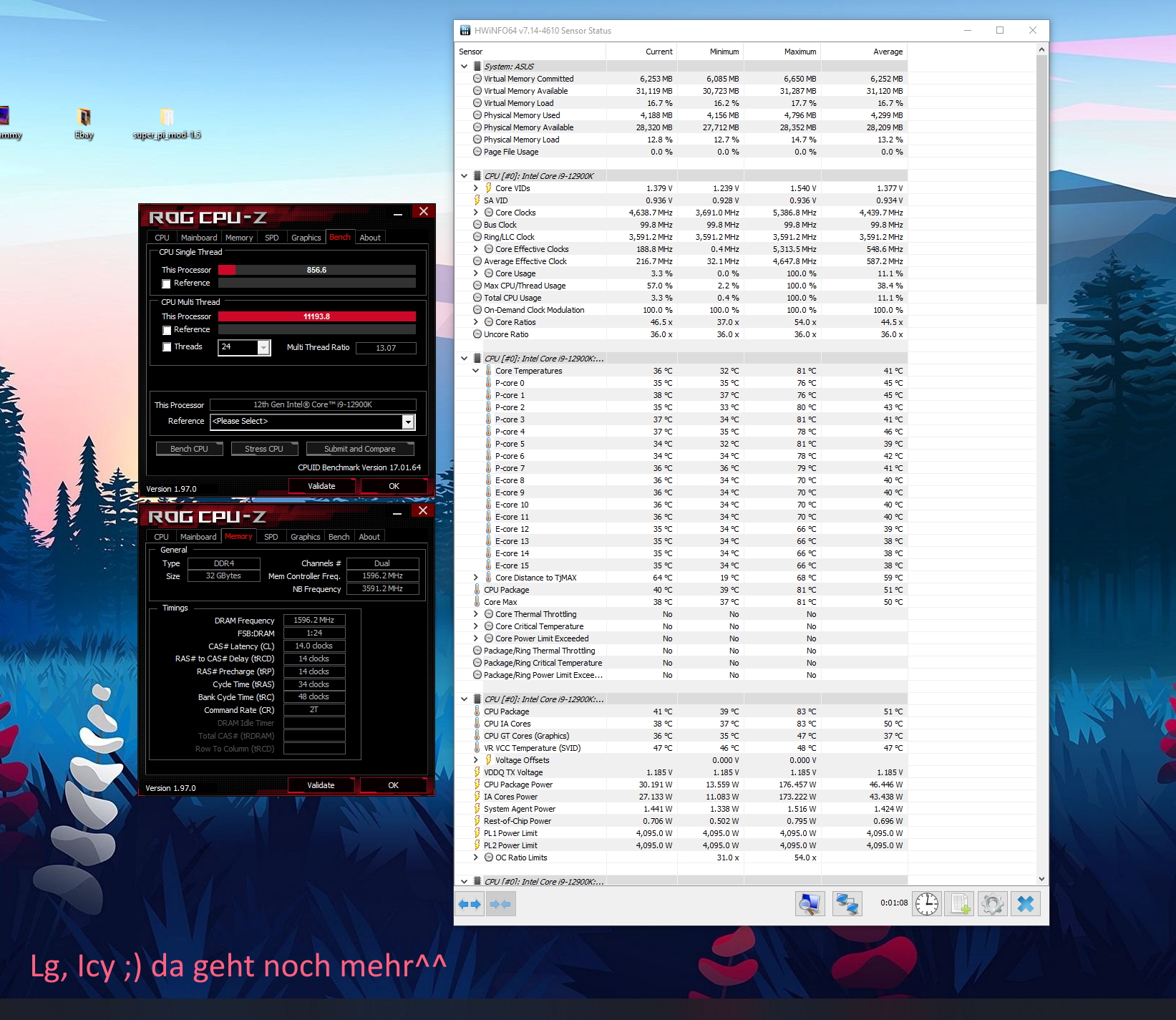
Task: Click the scroll-down arrow in HWiNFO
Action: pos(1041,879)
